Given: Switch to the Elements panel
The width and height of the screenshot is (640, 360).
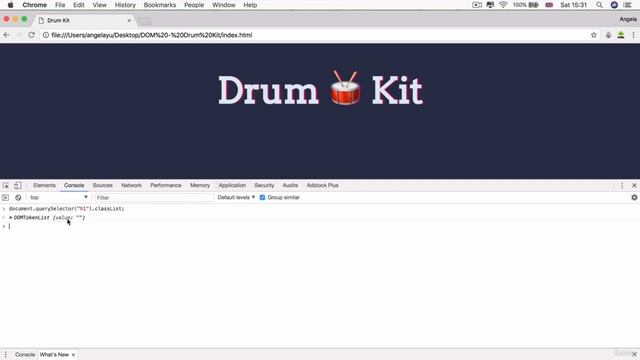Looking at the screenshot, I should coord(44,185).
